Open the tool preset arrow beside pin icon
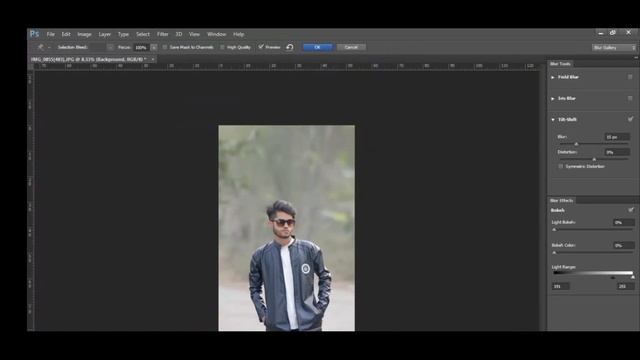640x360 pixels. 49,47
